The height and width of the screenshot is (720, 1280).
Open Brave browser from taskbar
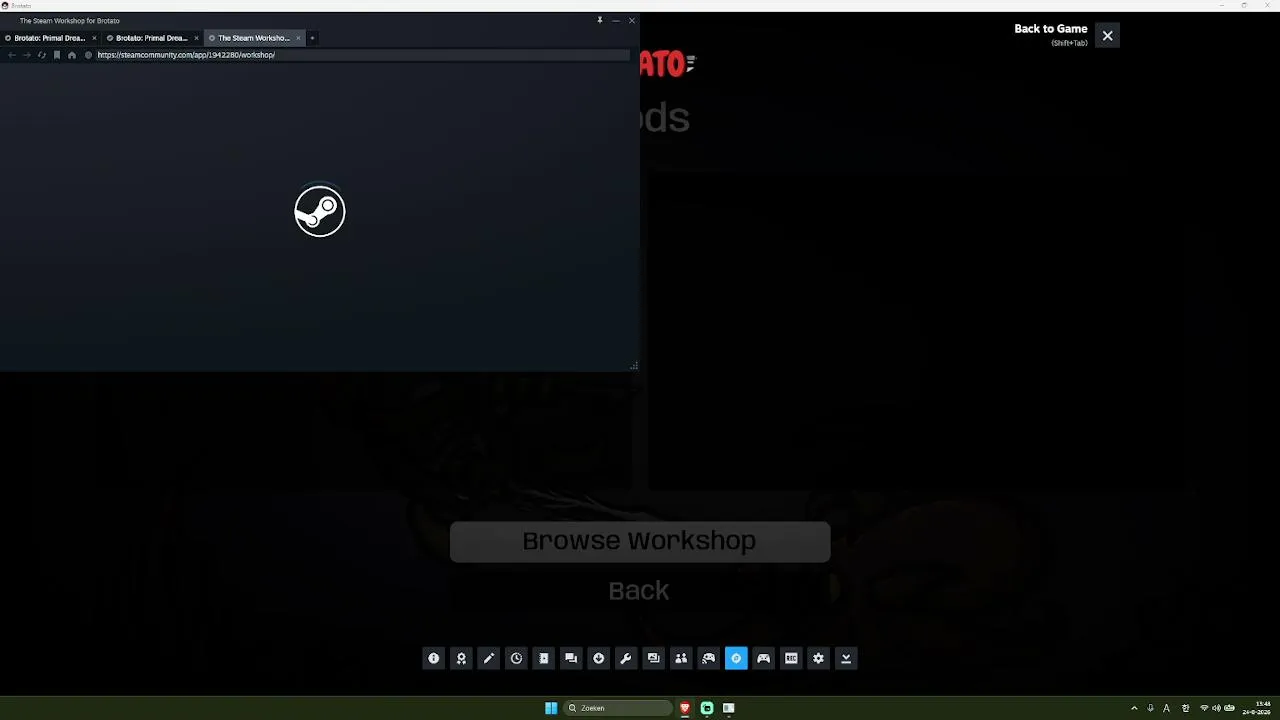click(x=685, y=708)
